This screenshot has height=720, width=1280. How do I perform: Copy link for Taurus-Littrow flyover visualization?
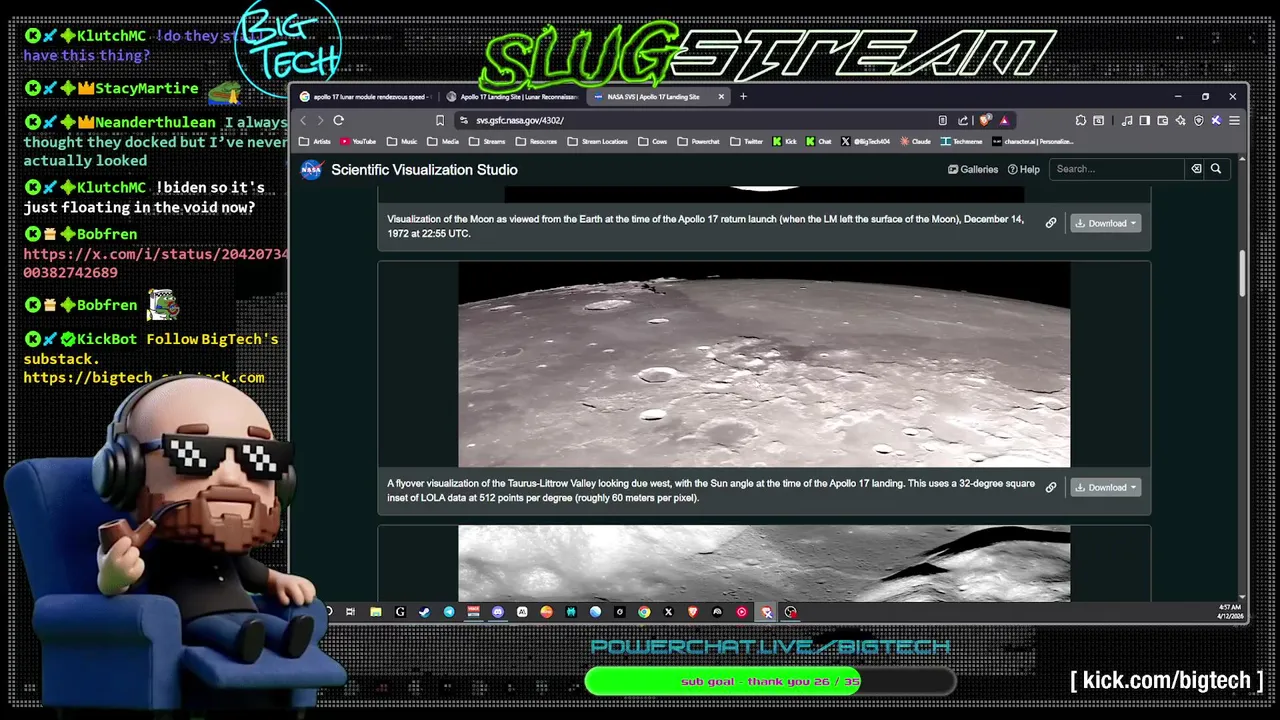point(1051,487)
